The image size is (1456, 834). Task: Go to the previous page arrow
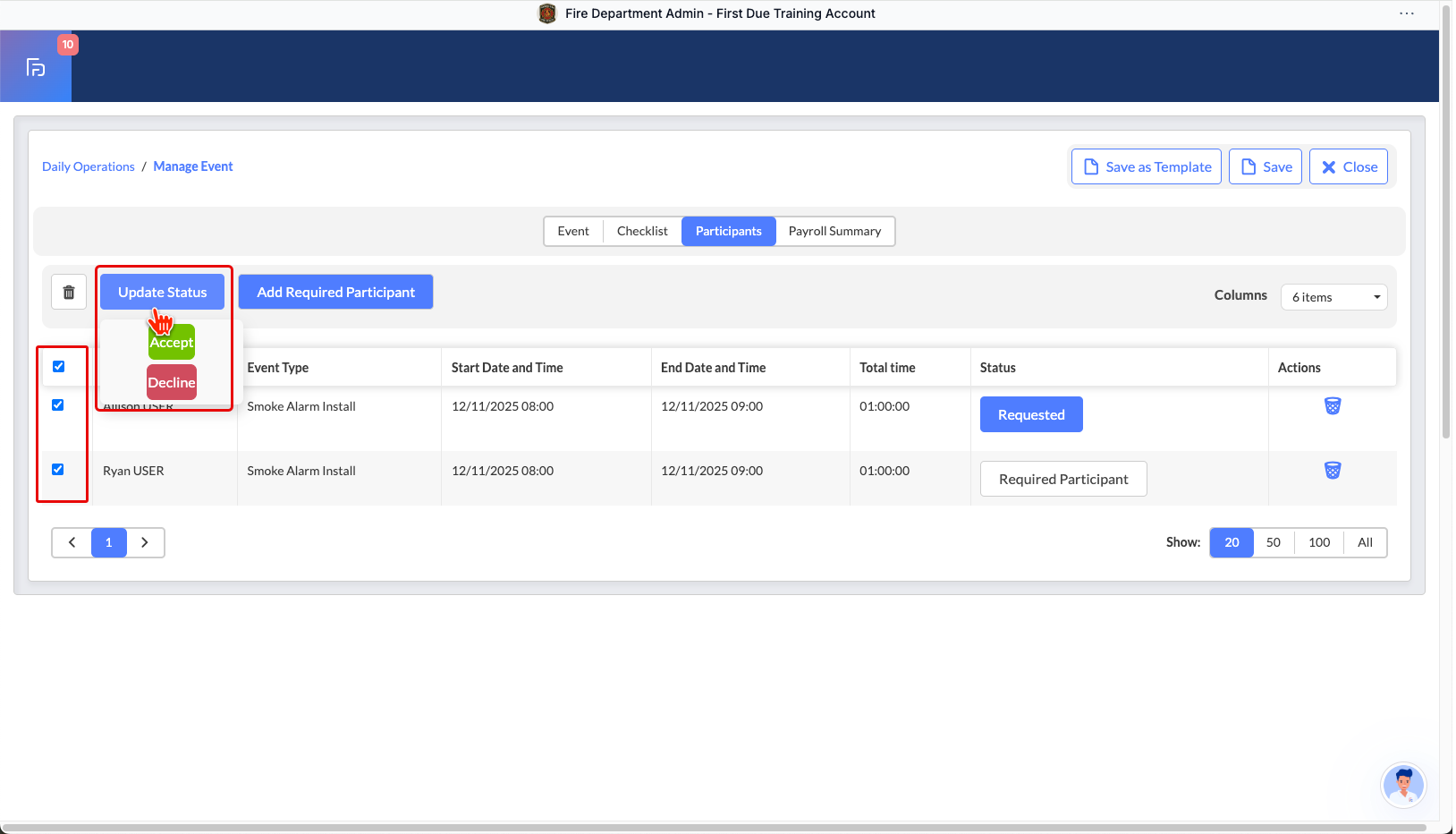click(72, 542)
